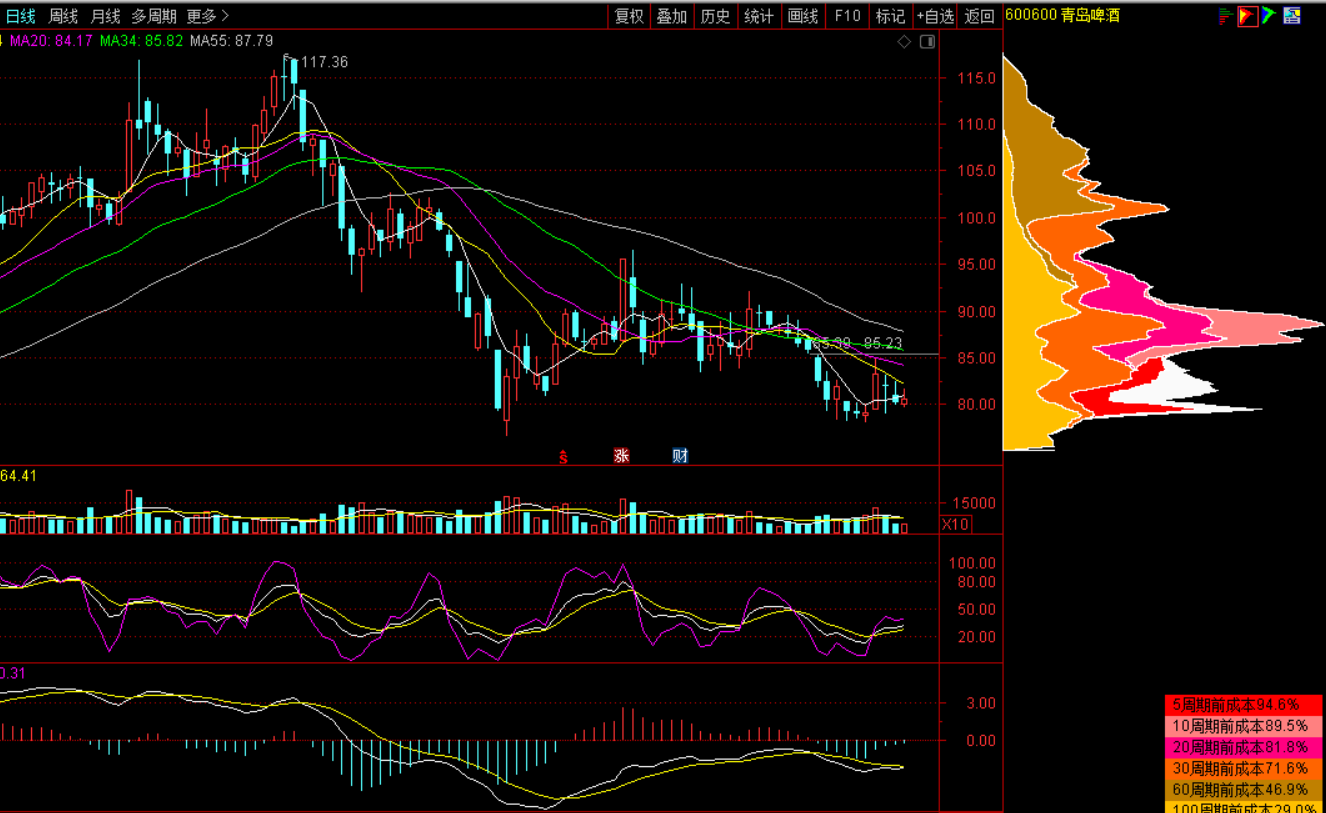Click the MA55: 87.79 indicator label

[x=231, y=41]
